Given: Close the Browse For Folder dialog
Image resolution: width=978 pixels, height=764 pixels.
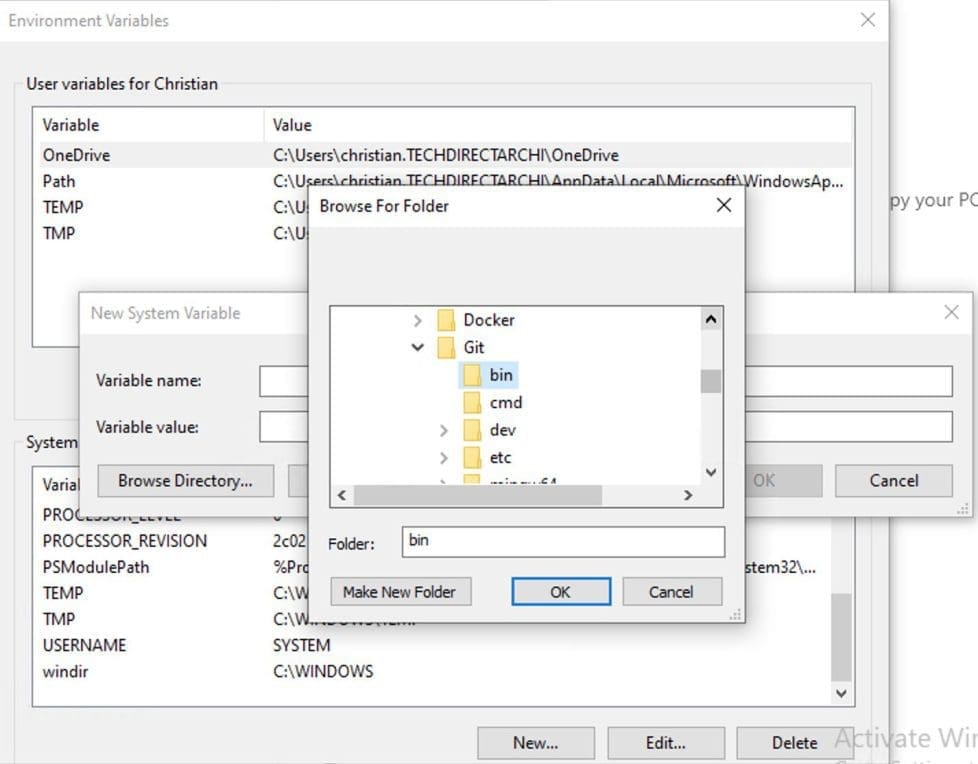Looking at the screenshot, I should pos(724,205).
